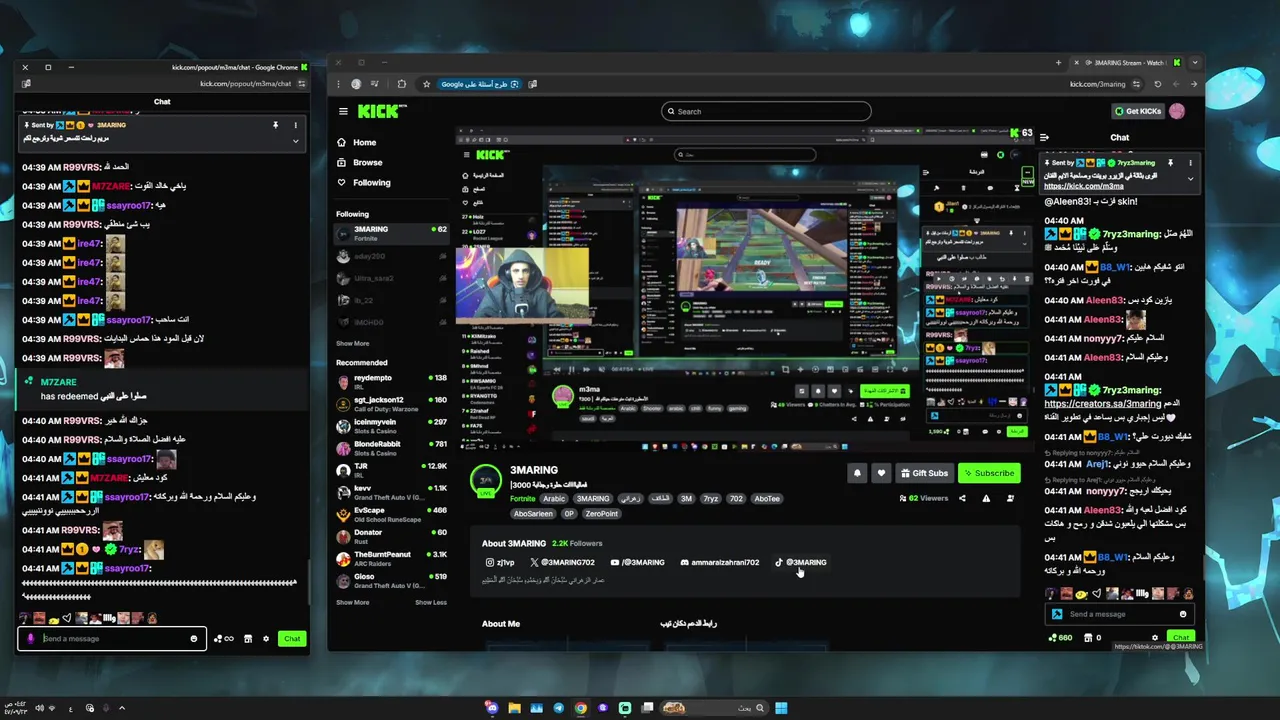Click the 660 channel points icon
1280x720 pixels.
[x=1053, y=637]
